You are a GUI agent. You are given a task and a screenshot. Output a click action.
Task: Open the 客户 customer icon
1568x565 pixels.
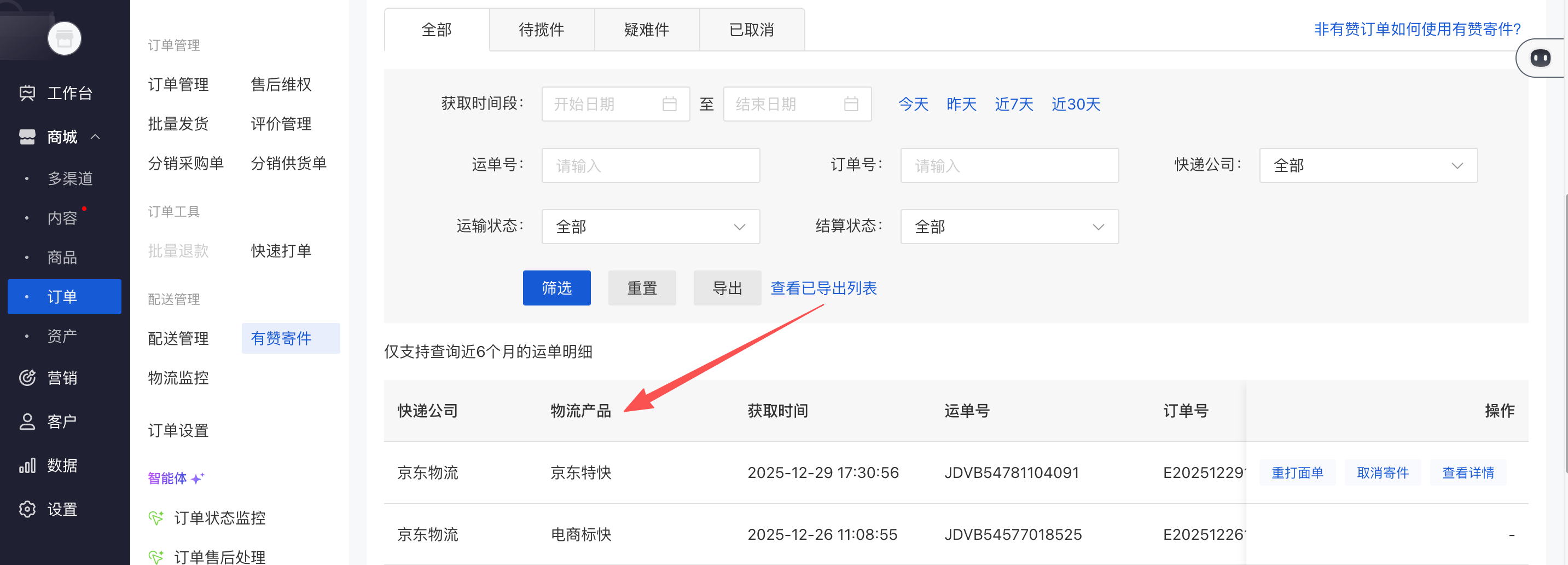27,422
